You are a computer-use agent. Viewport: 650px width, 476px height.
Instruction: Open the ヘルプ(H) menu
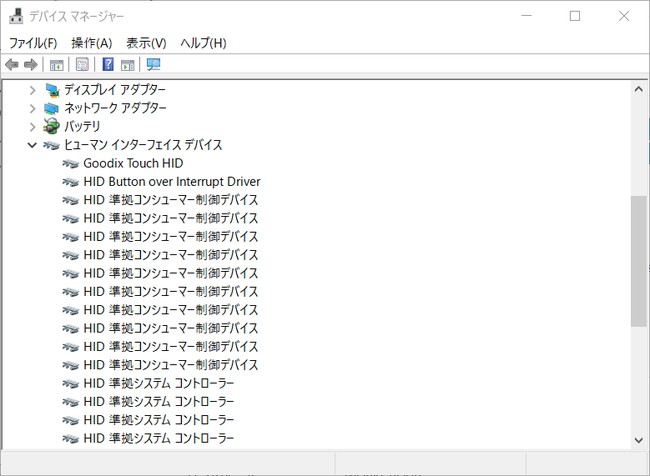[x=204, y=43]
